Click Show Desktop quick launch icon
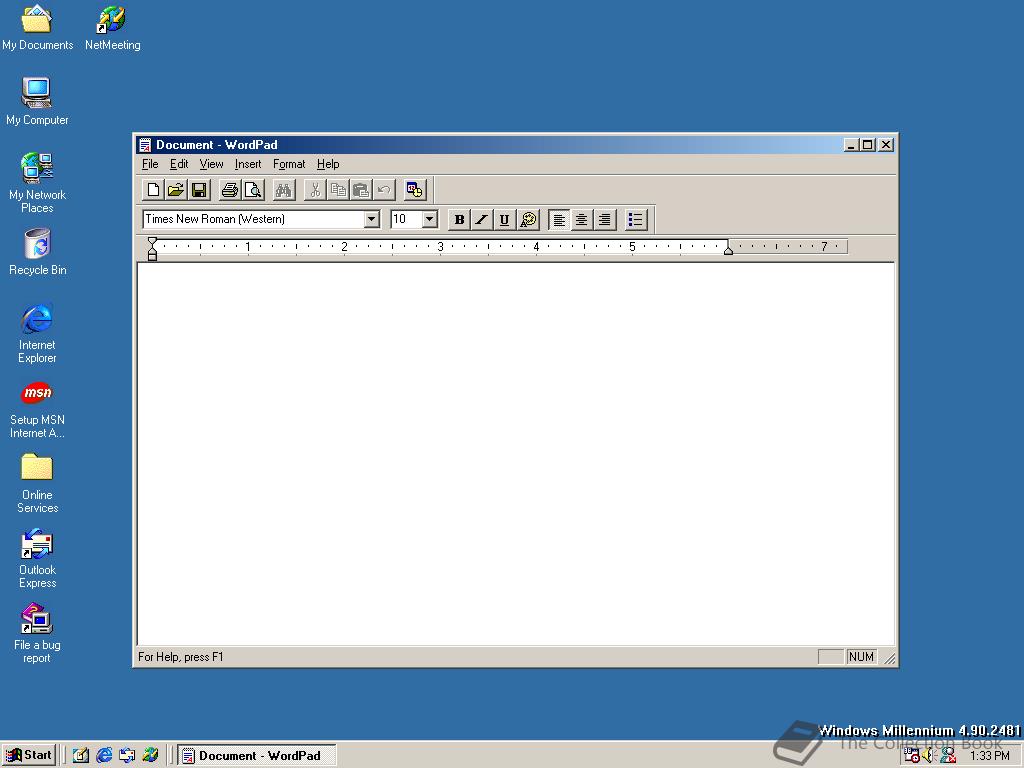 (81, 756)
